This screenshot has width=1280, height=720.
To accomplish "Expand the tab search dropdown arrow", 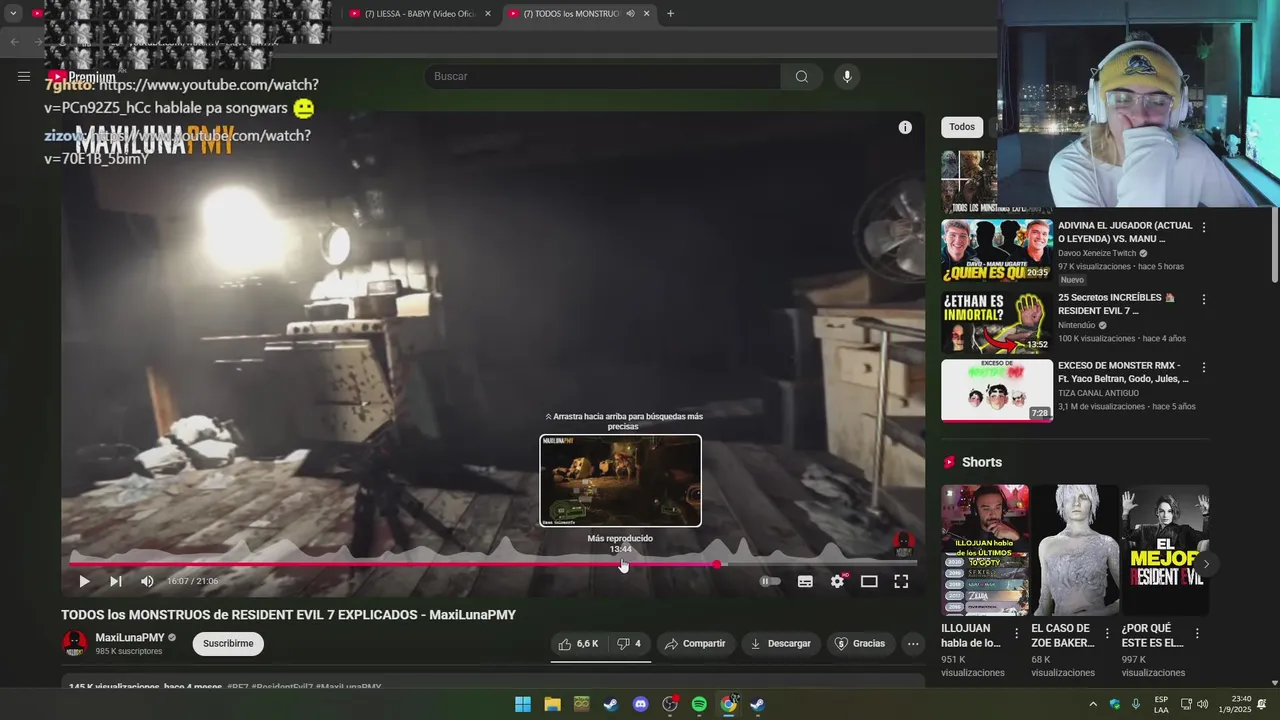I will pyautogui.click(x=13, y=14).
